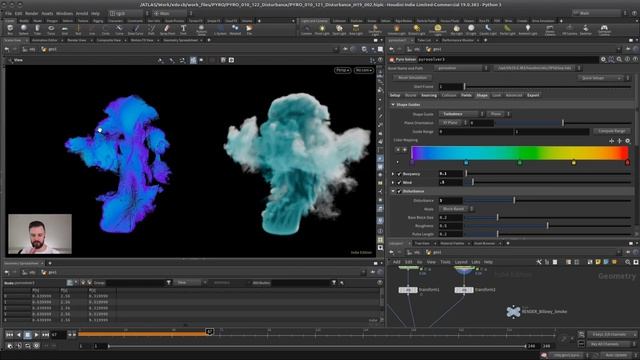This screenshot has width=640, height=360.
Task: Toggle the Wind checkbox
Action: point(400,182)
